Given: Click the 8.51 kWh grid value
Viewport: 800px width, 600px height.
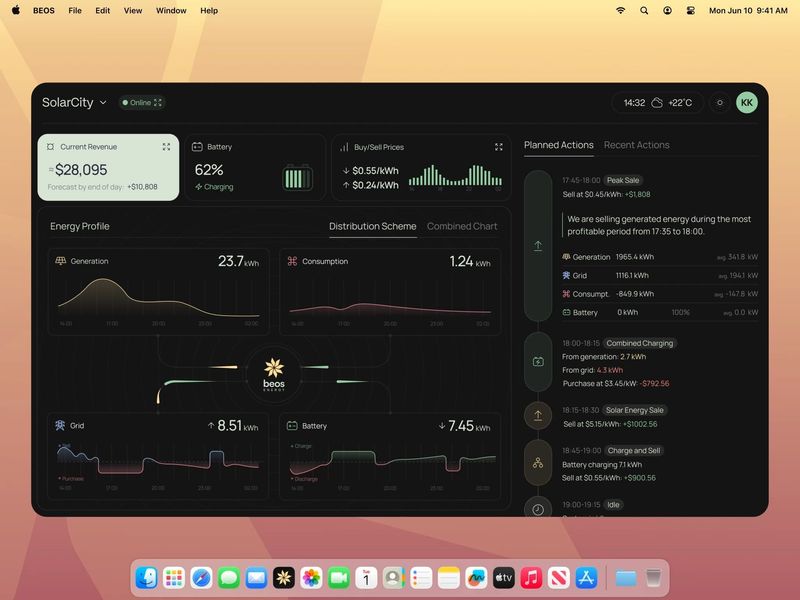Looking at the screenshot, I should coord(238,426).
